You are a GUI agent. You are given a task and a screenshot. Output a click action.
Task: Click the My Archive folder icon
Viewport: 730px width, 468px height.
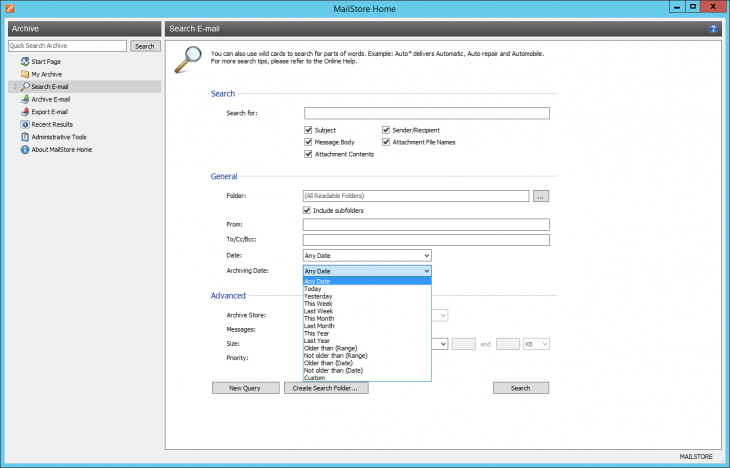[x=25, y=74]
